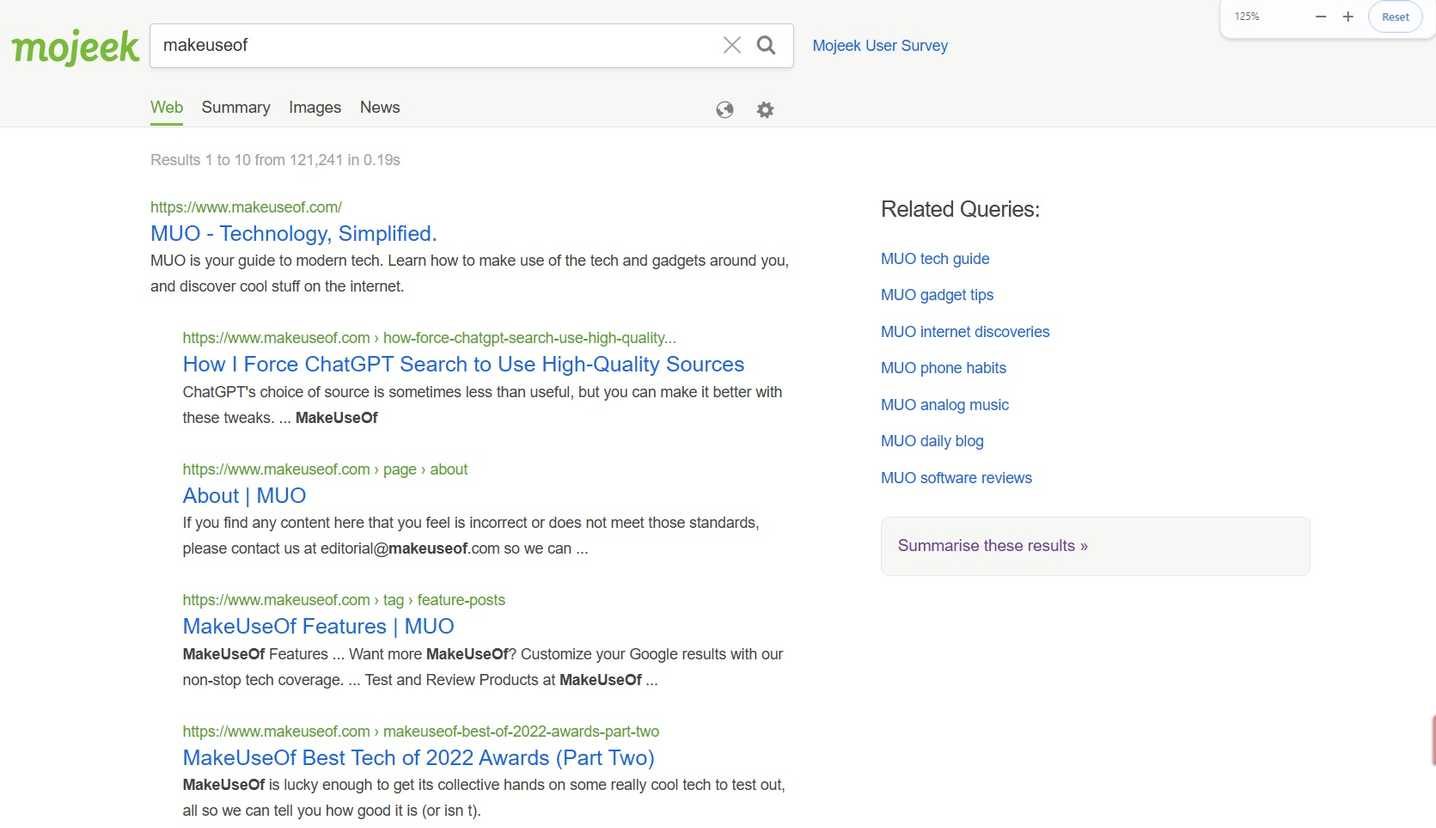Screen dimensions: 1436x828
Task: Zoom out with the minus icon
Action: [1321, 17]
